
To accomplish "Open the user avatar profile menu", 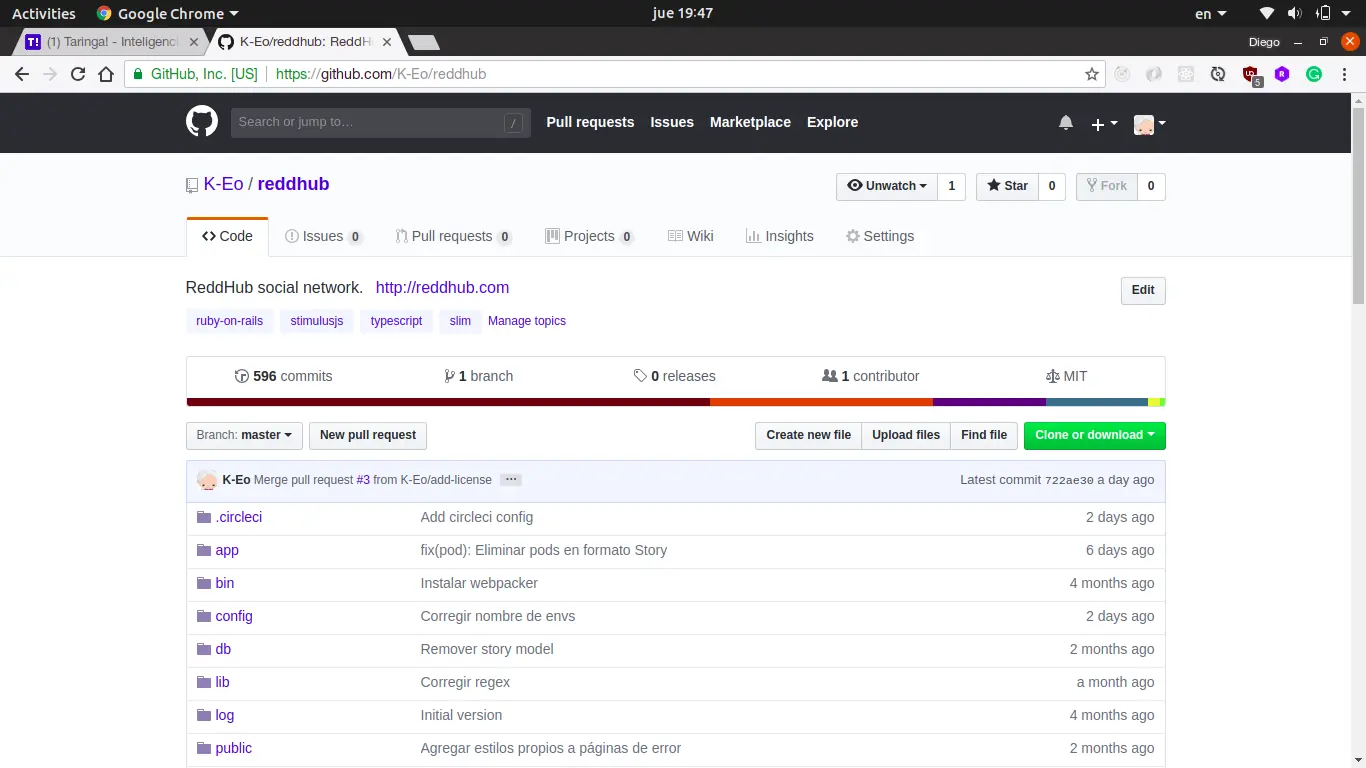I will click(x=1150, y=124).
